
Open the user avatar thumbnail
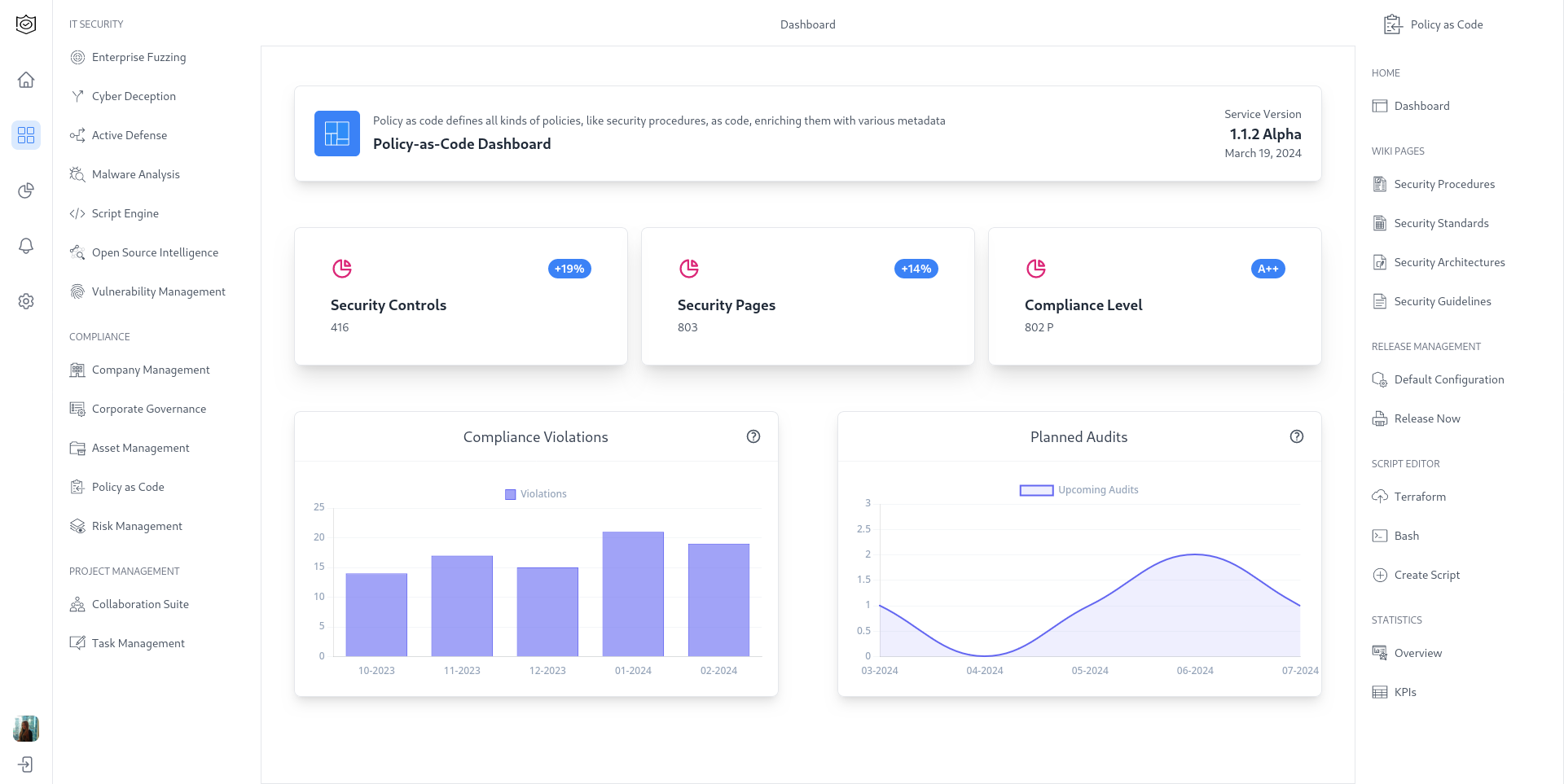pyautogui.click(x=26, y=729)
